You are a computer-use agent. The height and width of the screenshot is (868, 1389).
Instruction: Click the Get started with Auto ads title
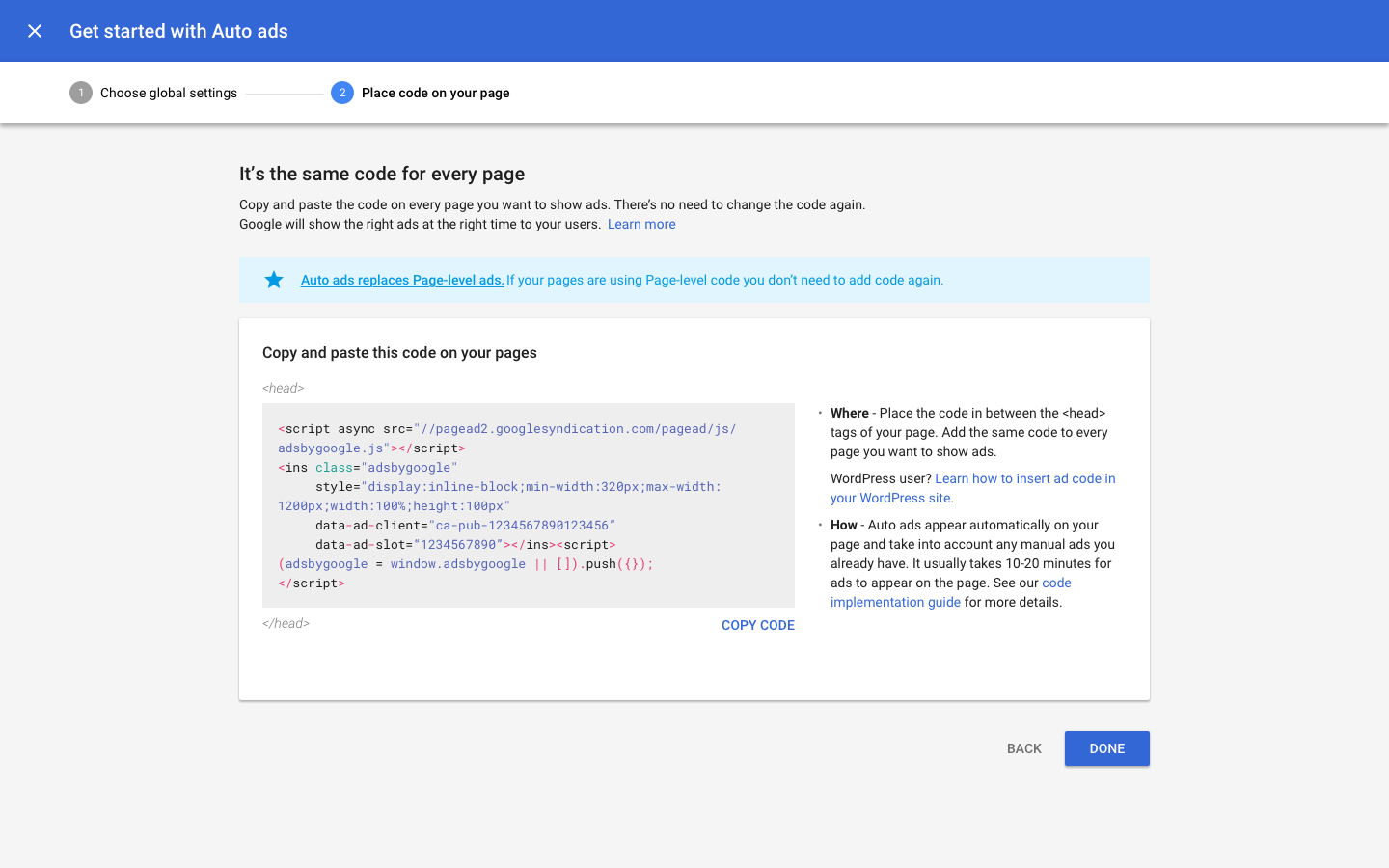(x=177, y=30)
